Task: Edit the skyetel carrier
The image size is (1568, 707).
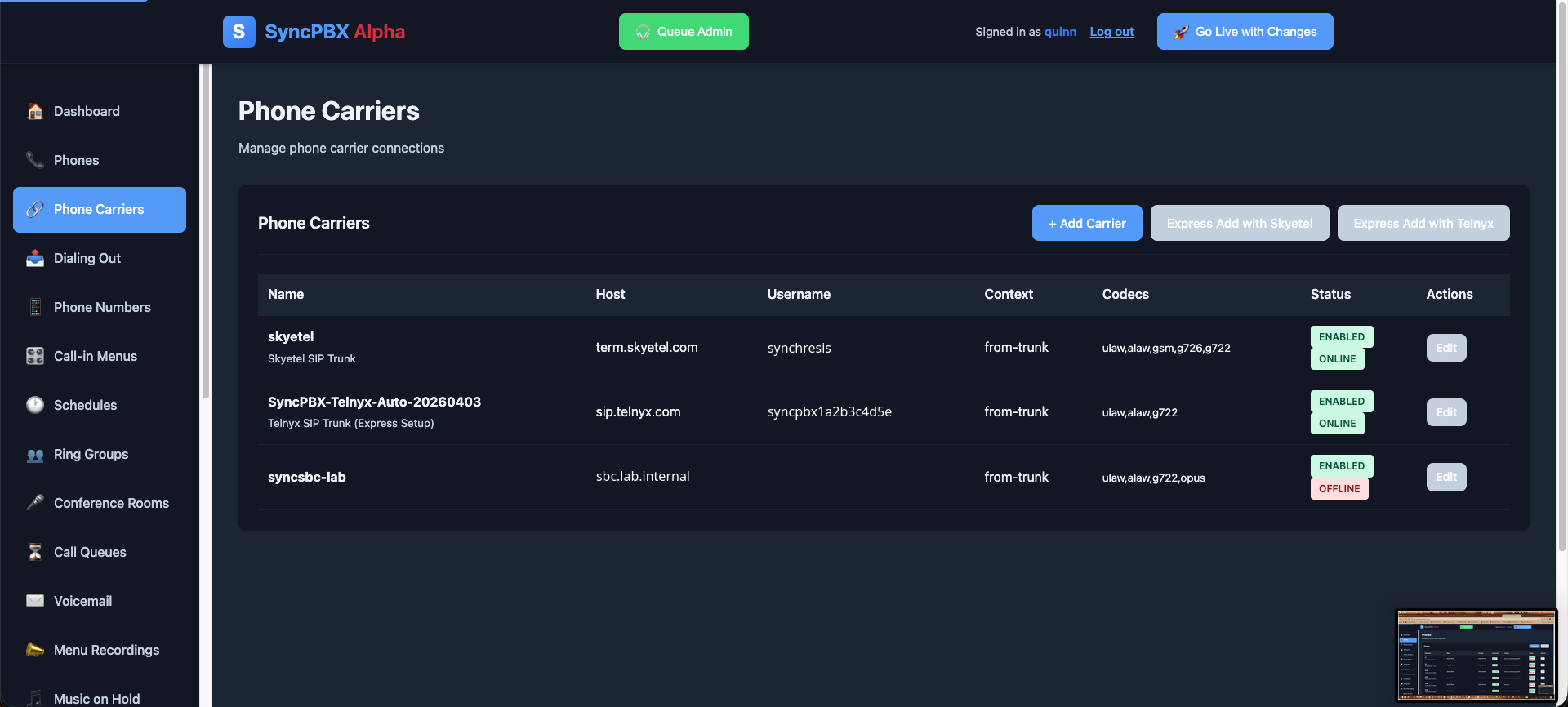Action: tap(1446, 348)
